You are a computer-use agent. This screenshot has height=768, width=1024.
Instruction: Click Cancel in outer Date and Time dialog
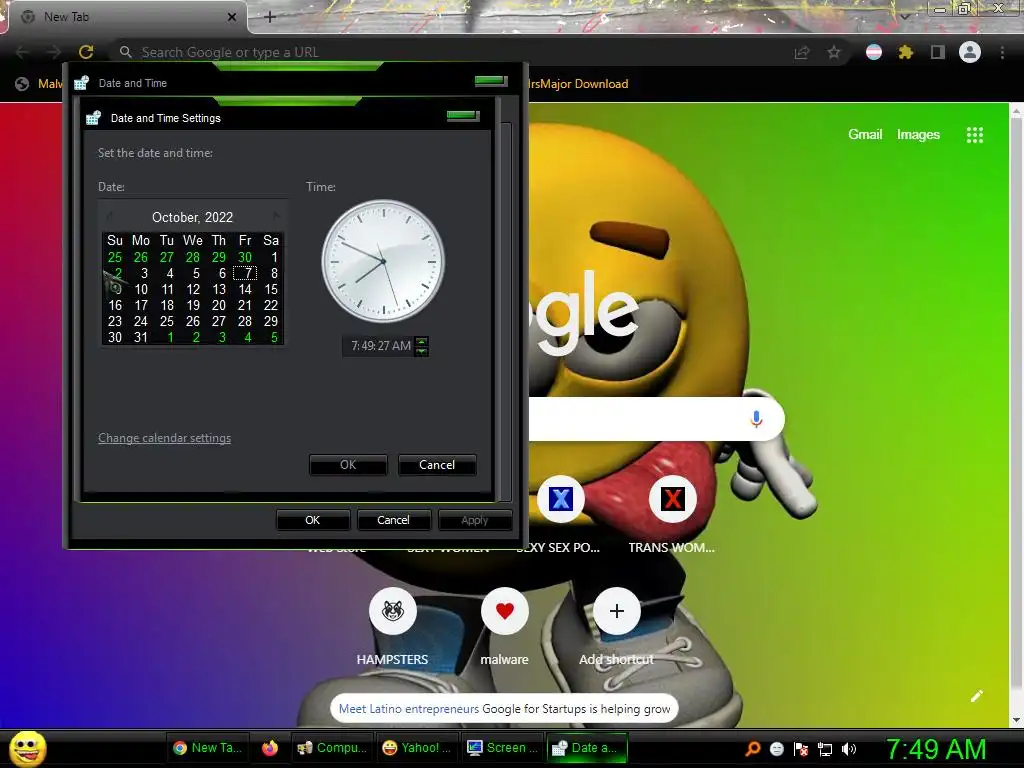point(393,520)
